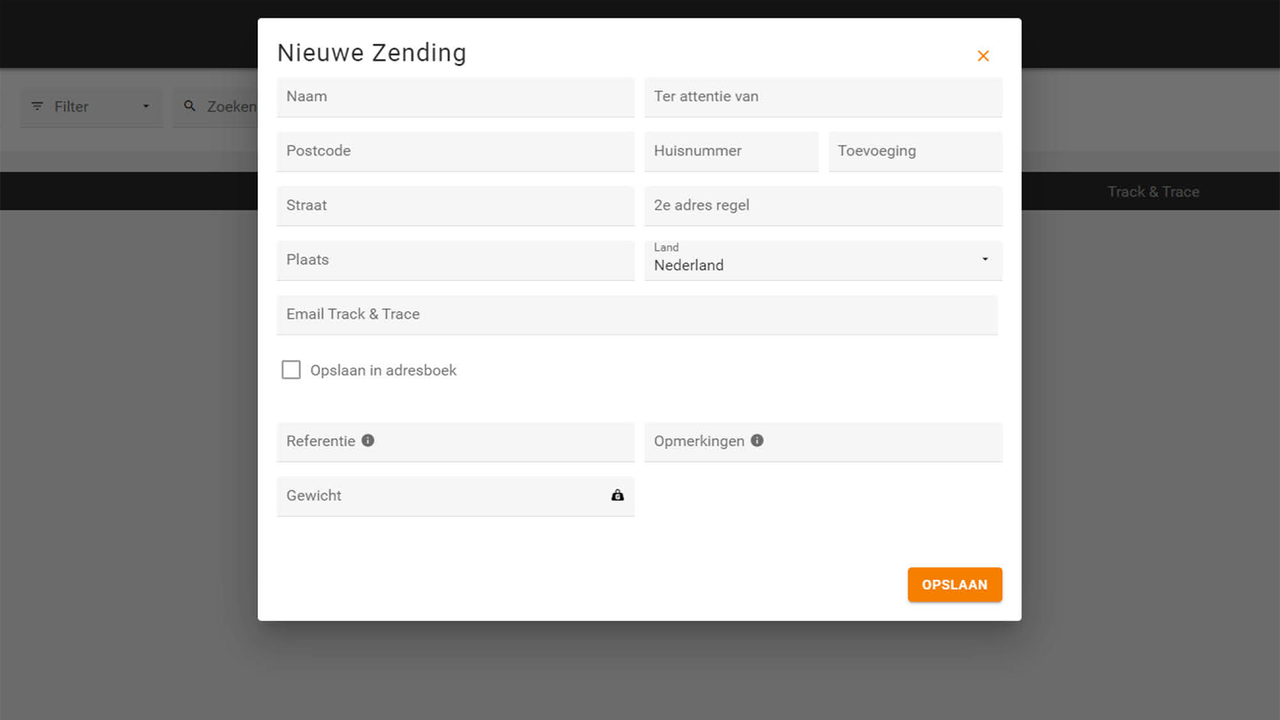The width and height of the screenshot is (1280, 720).
Task: Open the Filter dropdown in background page
Action: 91,106
